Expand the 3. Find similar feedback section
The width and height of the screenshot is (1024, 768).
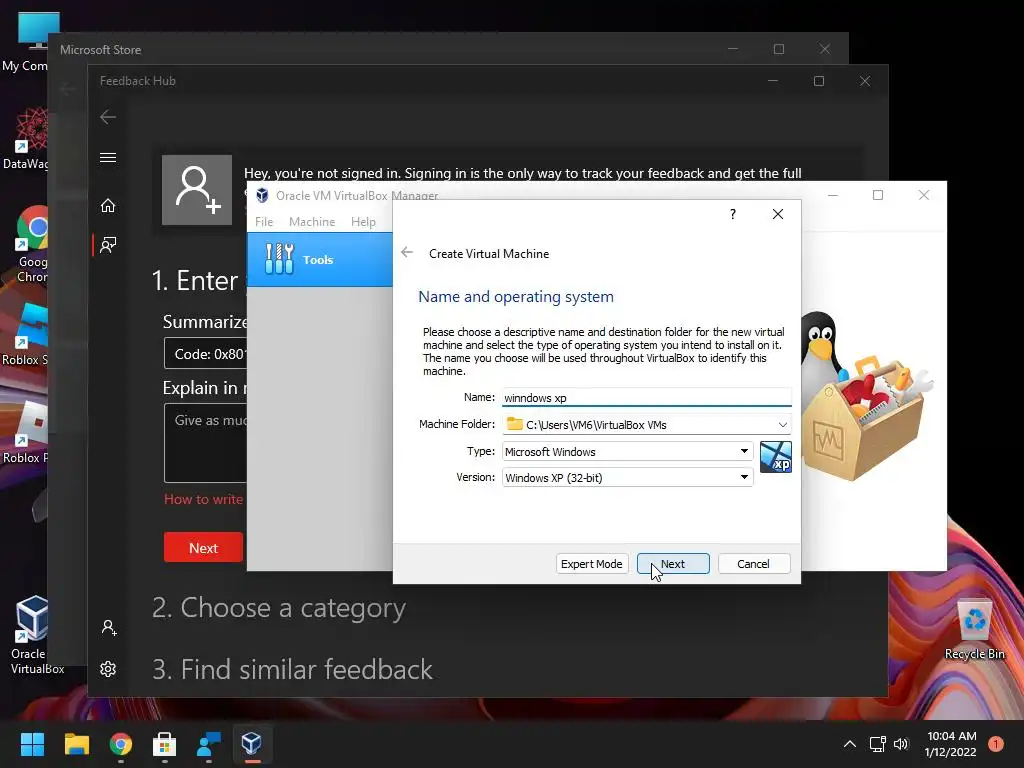(292, 669)
